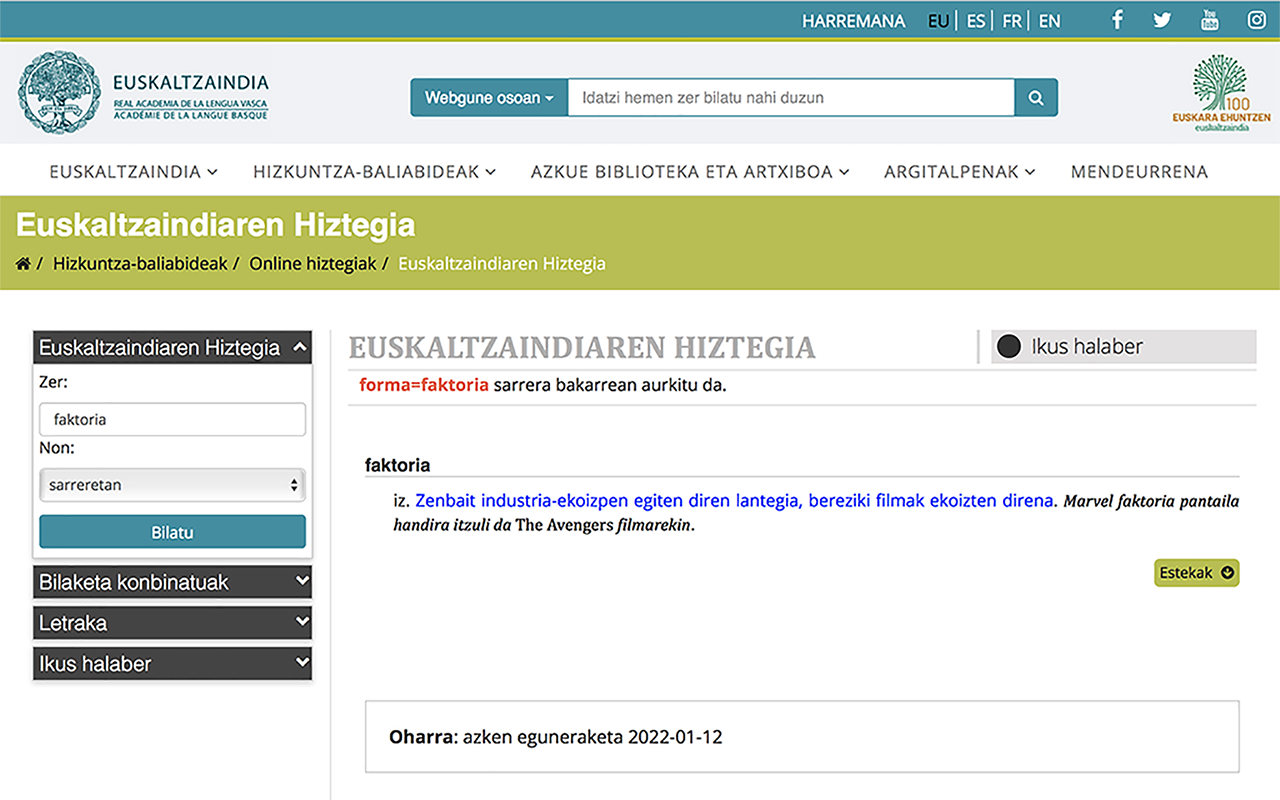Collapse the Euskaltzaindiaren Hiztegia sidebar panel
The height and width of the screenshot is (800, 1280).
[172, 348]
